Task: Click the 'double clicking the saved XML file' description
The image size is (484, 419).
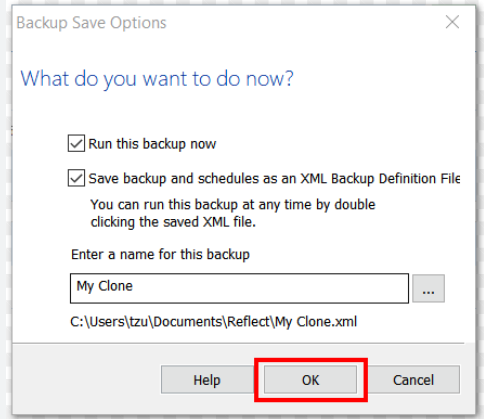Action: pyautogui.click(x=173, y=222)
